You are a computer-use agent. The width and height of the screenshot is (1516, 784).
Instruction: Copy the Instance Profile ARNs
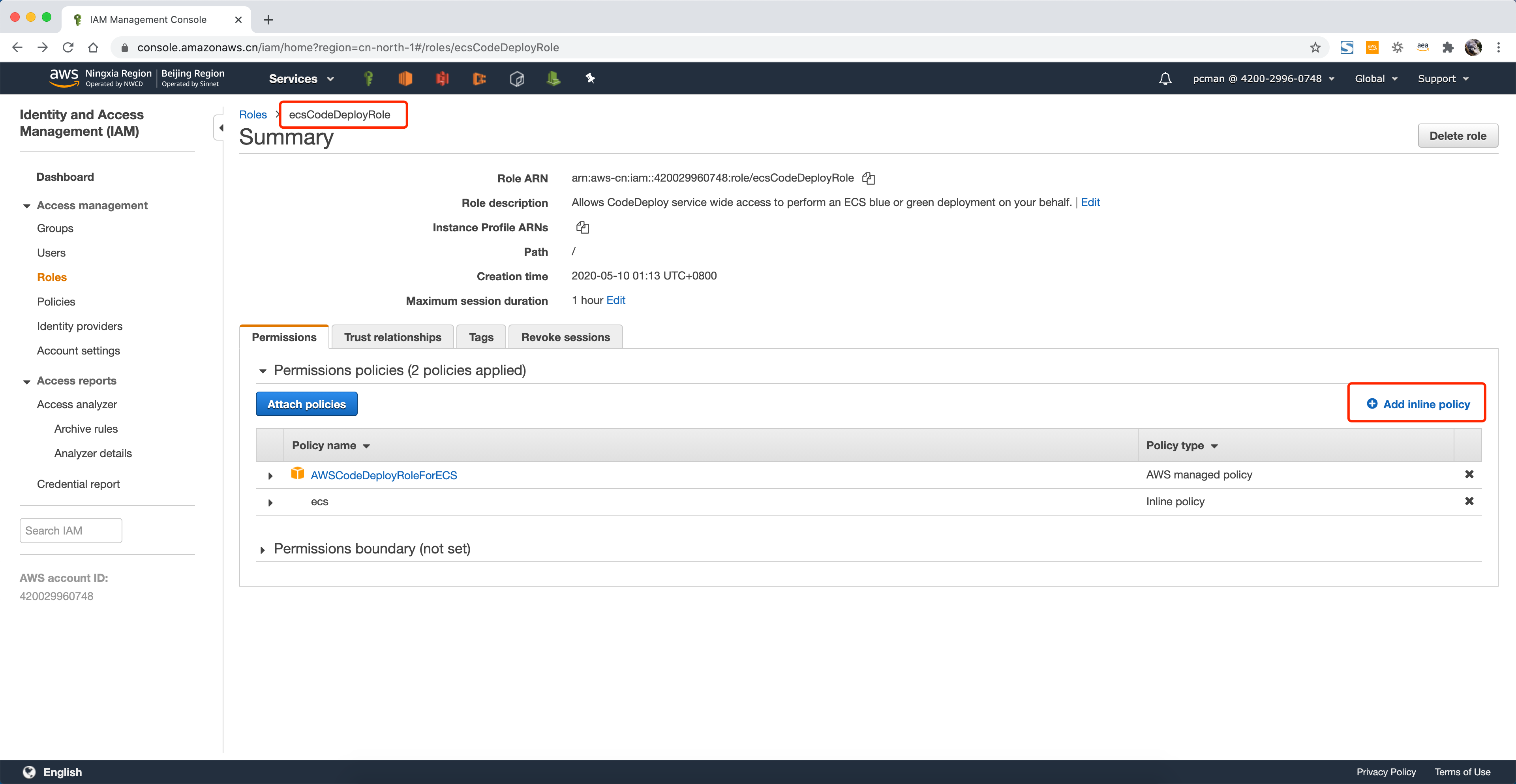click(583, 227)
